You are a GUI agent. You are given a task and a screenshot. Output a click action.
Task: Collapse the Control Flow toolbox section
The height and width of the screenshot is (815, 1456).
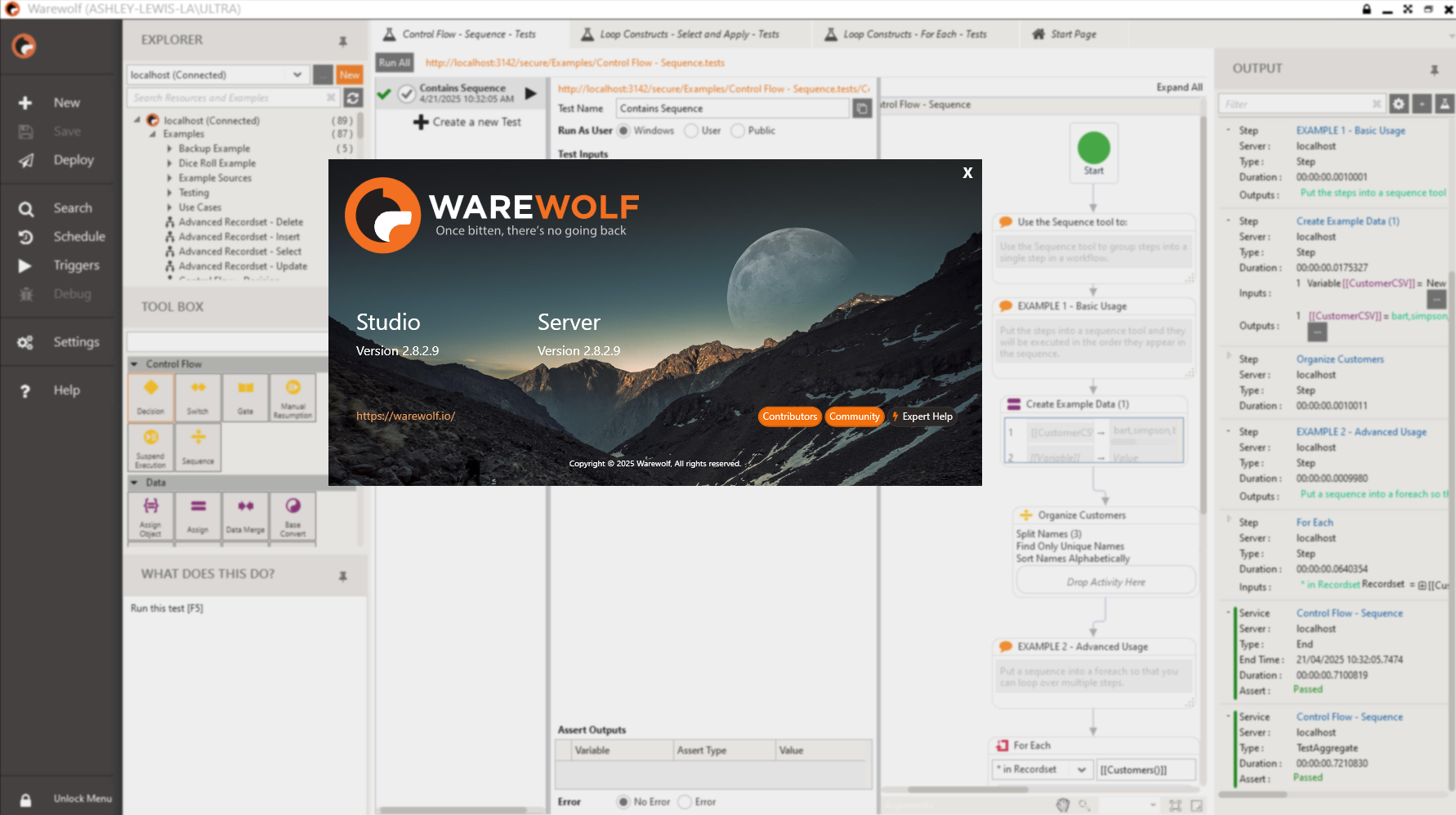click(x=134, y=364)
